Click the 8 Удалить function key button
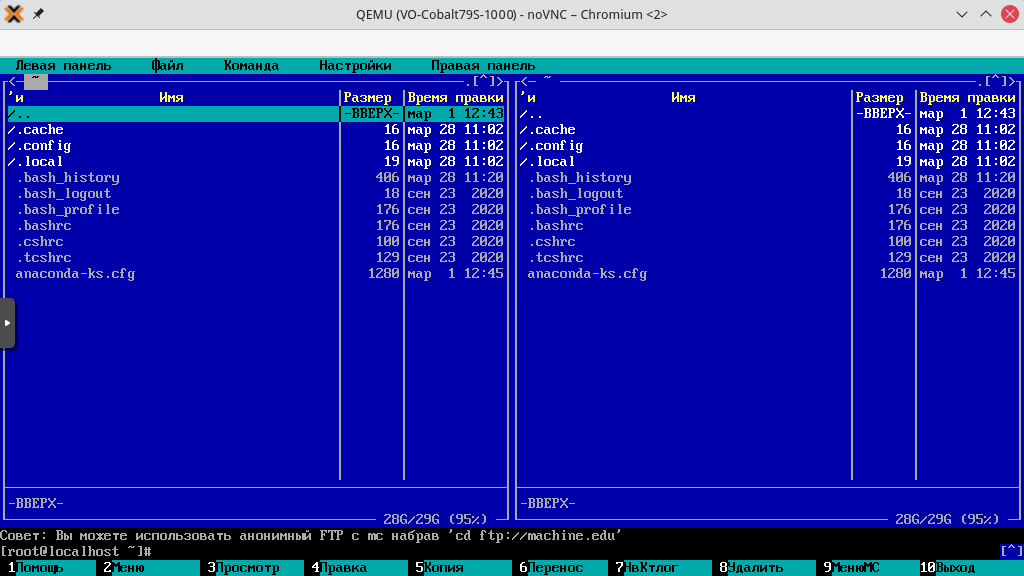Screen dimensions: 1024x576 (x=767, y=568)
